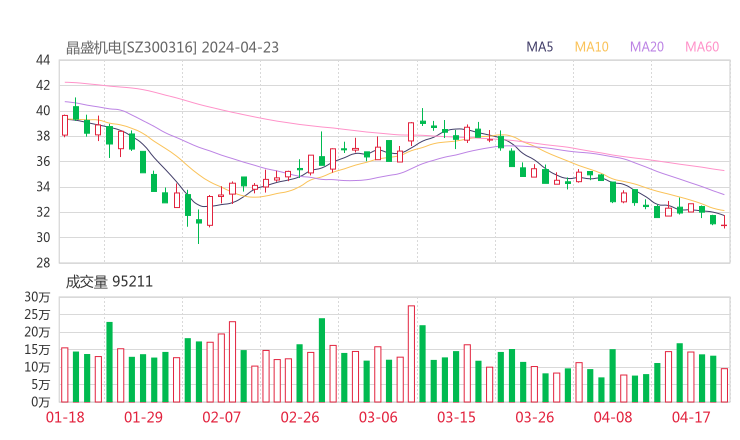Select the MA10 legend label

coord(591,47)
